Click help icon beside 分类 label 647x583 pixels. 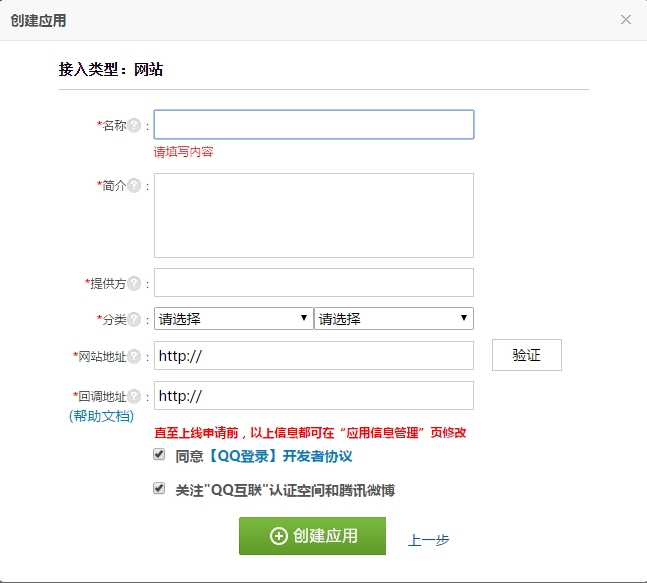point(134,320)
